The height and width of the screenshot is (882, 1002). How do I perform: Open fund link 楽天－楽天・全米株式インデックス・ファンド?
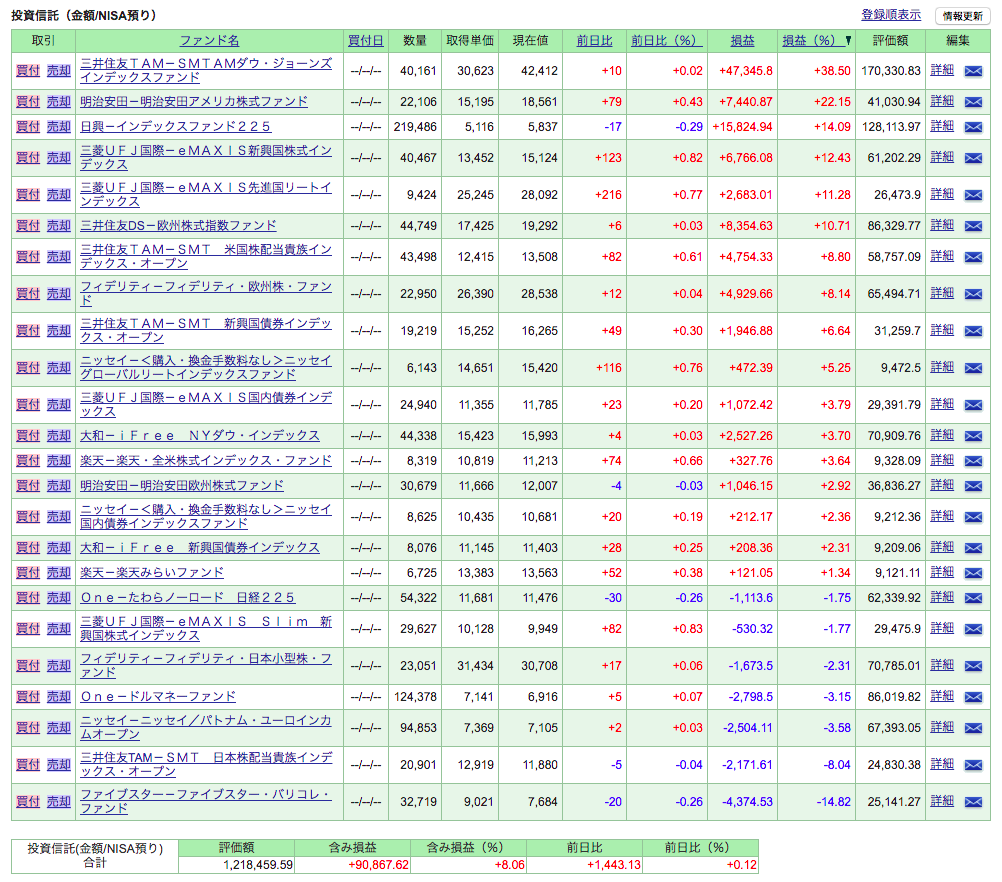[x=206, y=461]
